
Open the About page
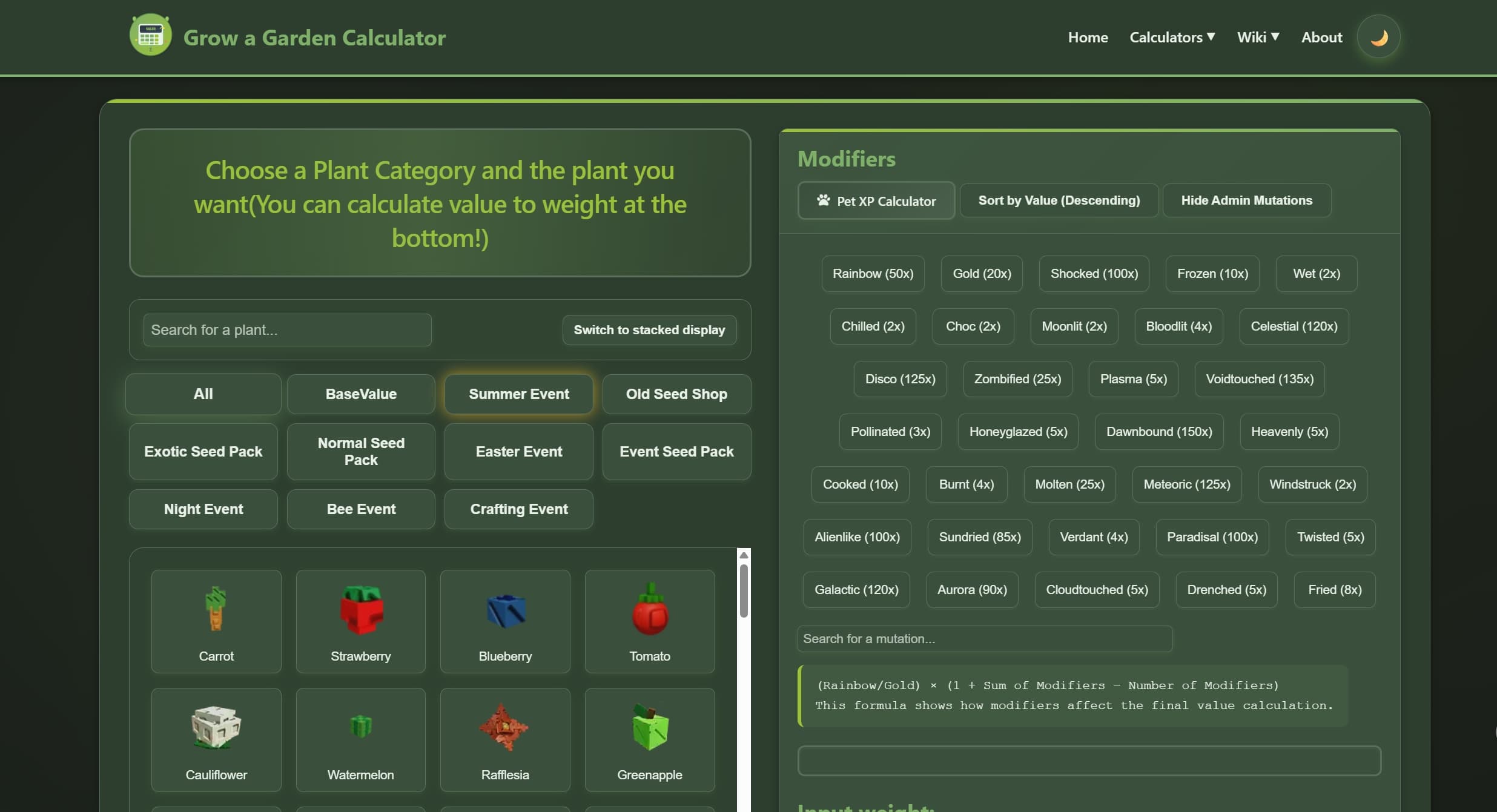[1321, 37]
